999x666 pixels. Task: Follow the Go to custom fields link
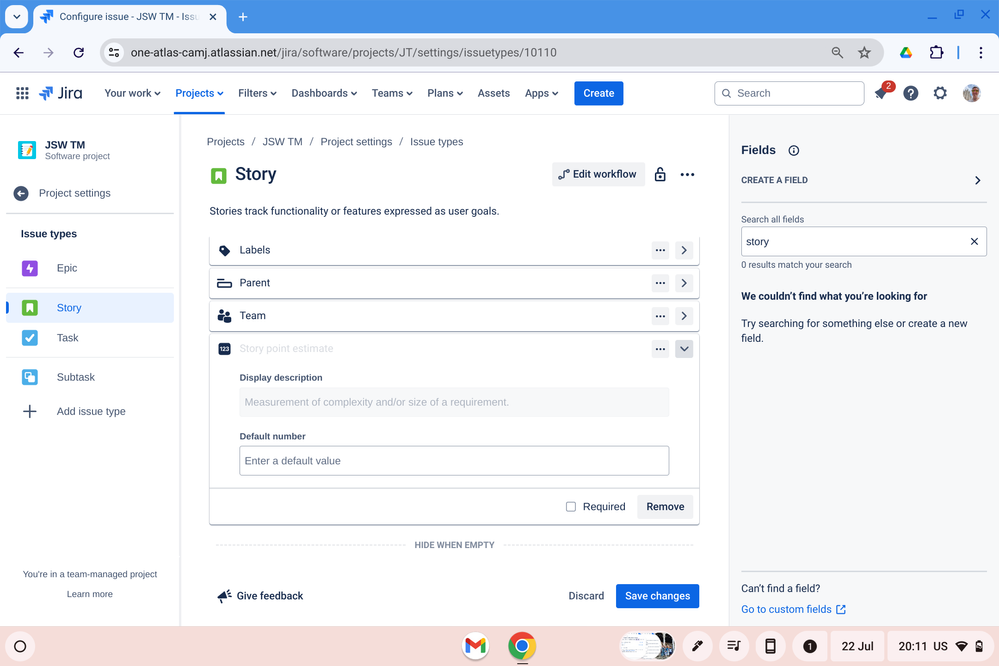click(786, 608)
